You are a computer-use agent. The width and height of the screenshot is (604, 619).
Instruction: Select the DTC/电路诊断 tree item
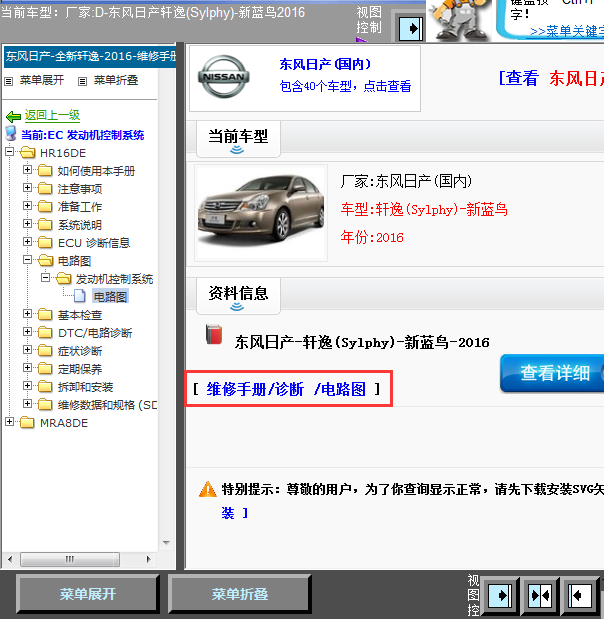coord(95,333)
